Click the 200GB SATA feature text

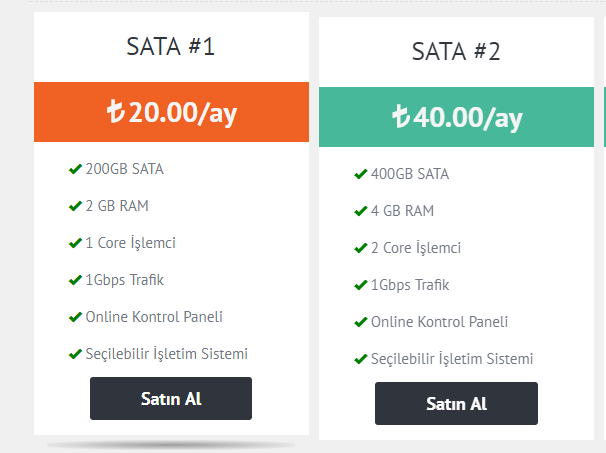(x=124, y=169)
